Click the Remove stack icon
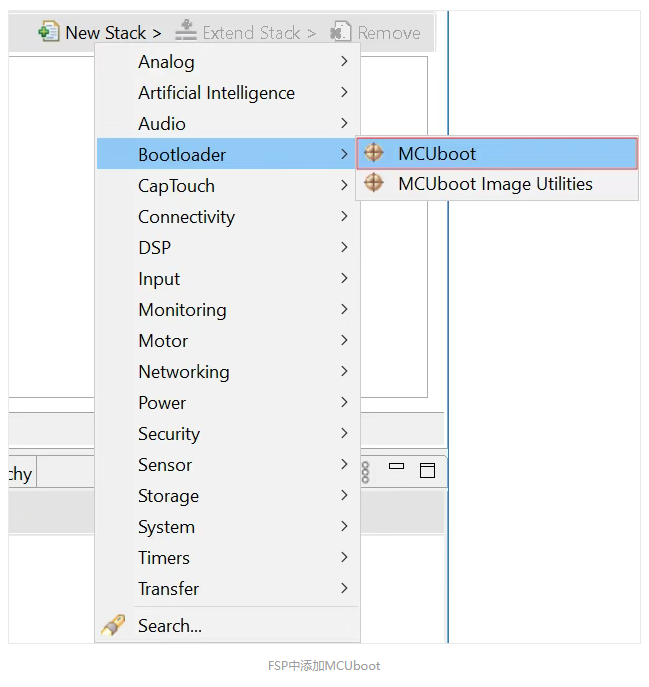This screenshot has width=649, height=687. click(x=340, y=32)
